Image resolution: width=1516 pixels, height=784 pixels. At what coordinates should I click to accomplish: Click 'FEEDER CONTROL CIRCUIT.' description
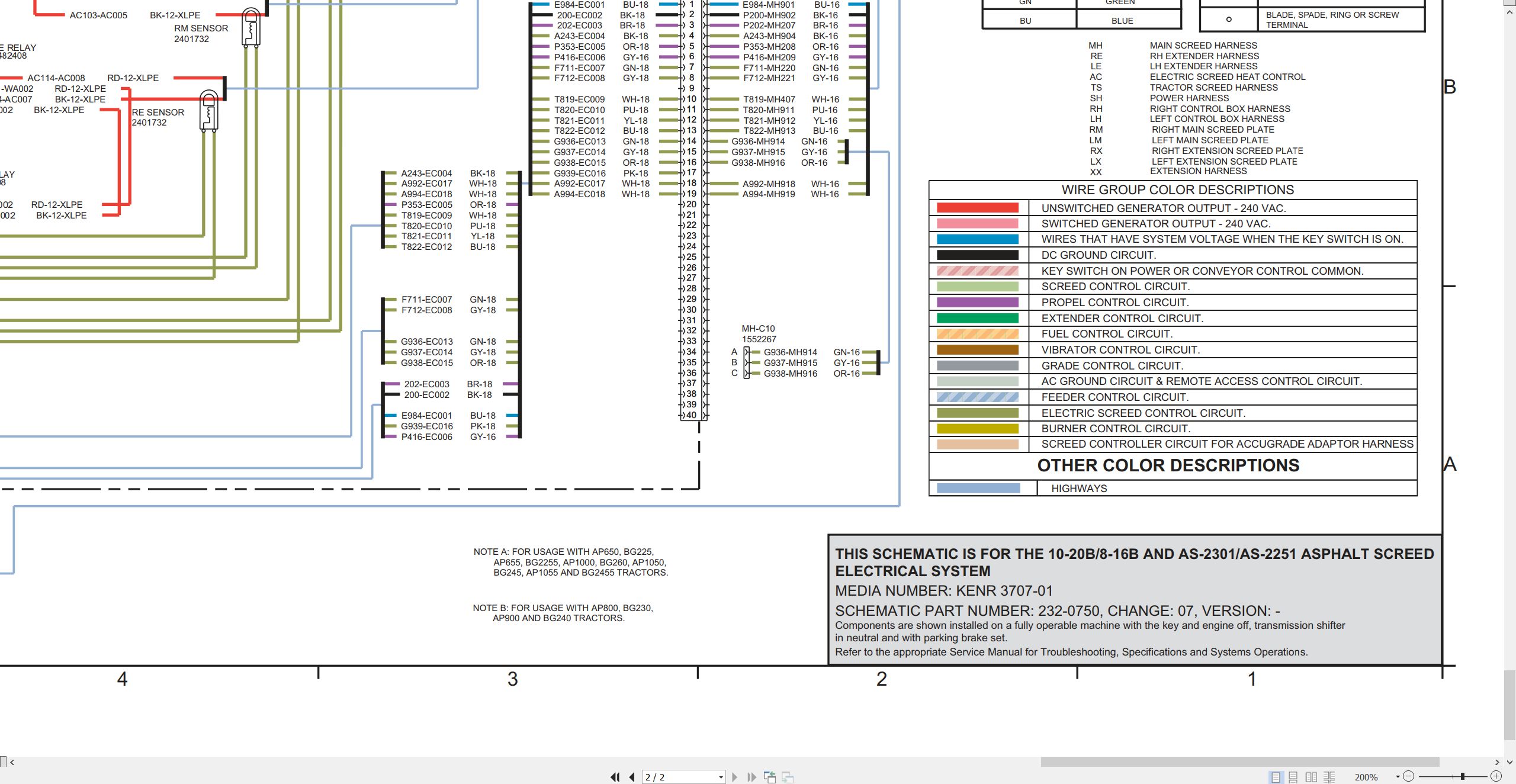pyautogui.click(x=1115, y=397)
